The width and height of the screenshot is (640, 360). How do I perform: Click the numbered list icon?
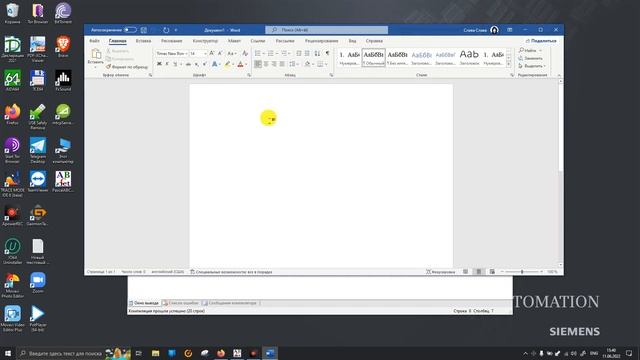(270, 53)
